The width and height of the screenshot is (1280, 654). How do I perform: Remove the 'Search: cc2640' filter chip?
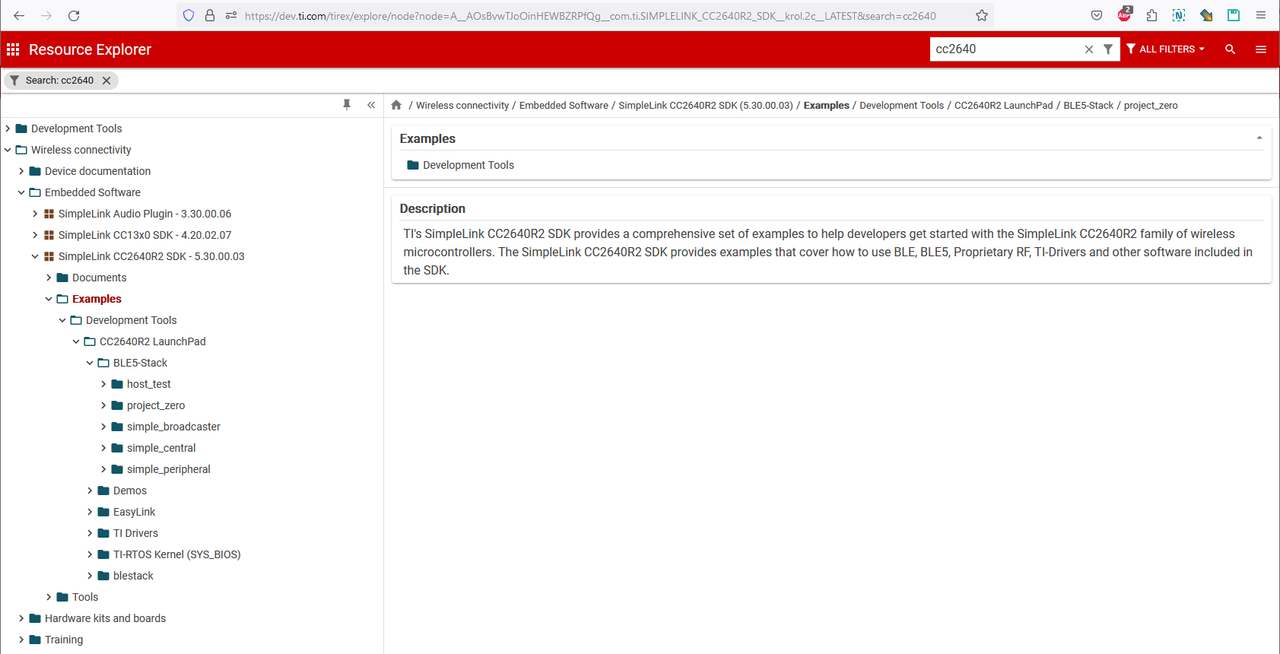[x=106, y=80]
